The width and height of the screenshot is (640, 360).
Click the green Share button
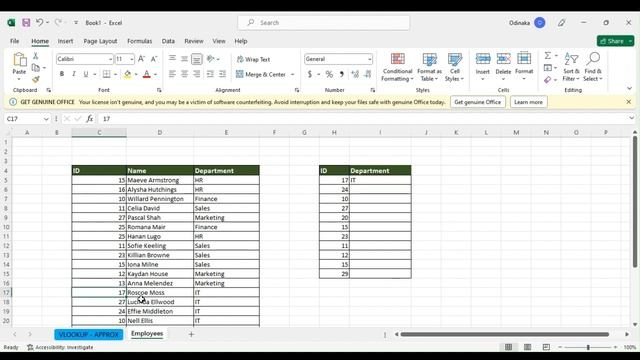[x=616, y=41]
